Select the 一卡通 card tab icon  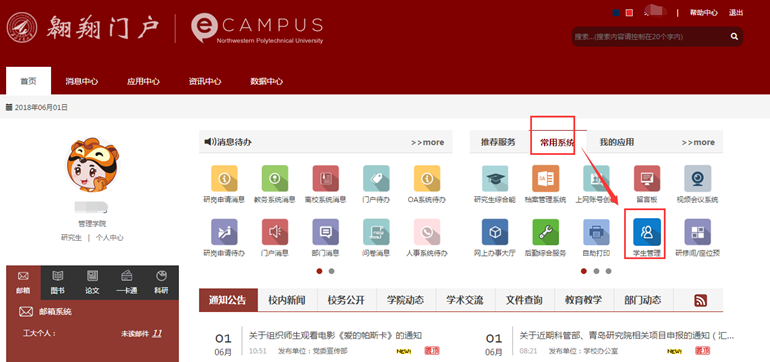pyautogui.click(x=126, y=276)
